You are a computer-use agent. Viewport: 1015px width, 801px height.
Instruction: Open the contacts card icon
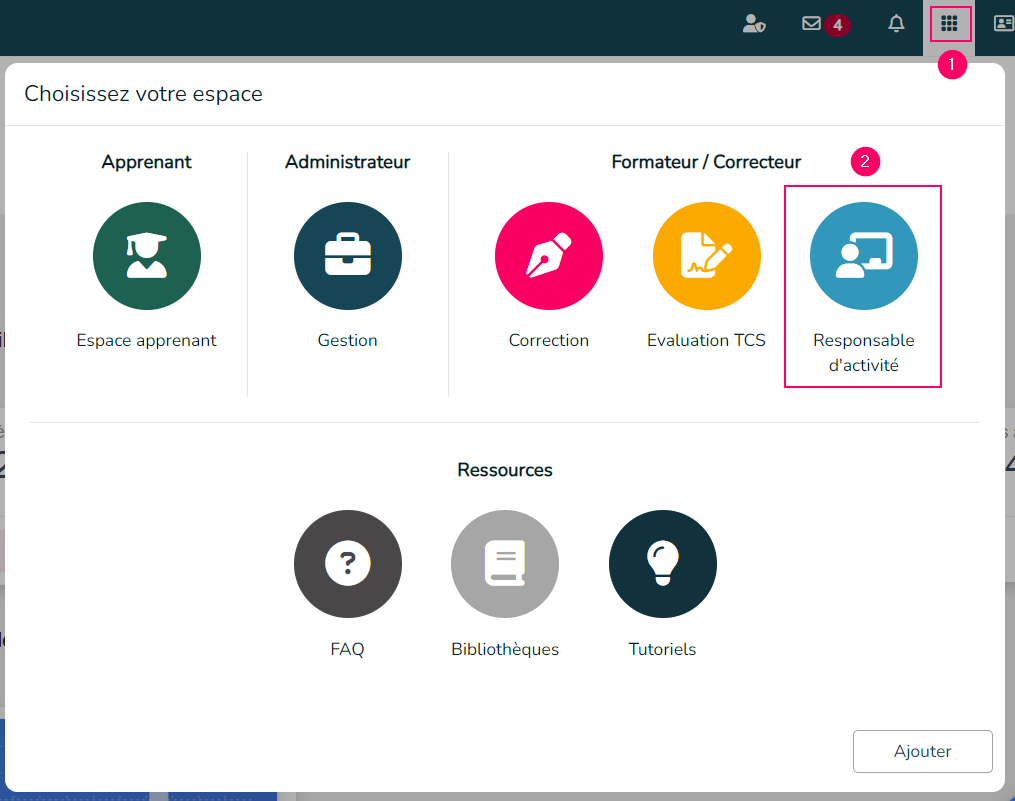click(x=1003, y=23)
